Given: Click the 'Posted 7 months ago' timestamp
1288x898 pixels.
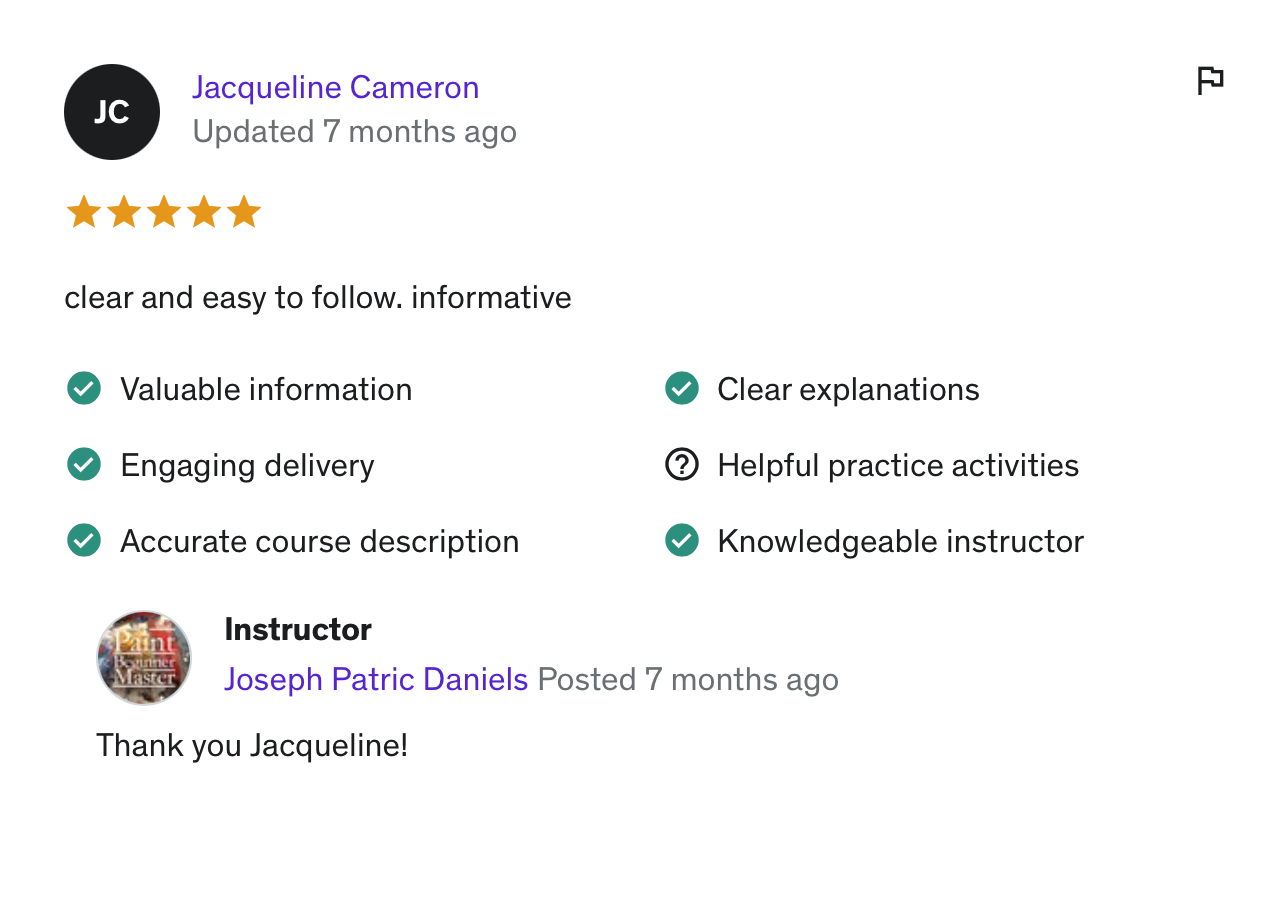Looking at the screenshot, I should pos(688,680).
